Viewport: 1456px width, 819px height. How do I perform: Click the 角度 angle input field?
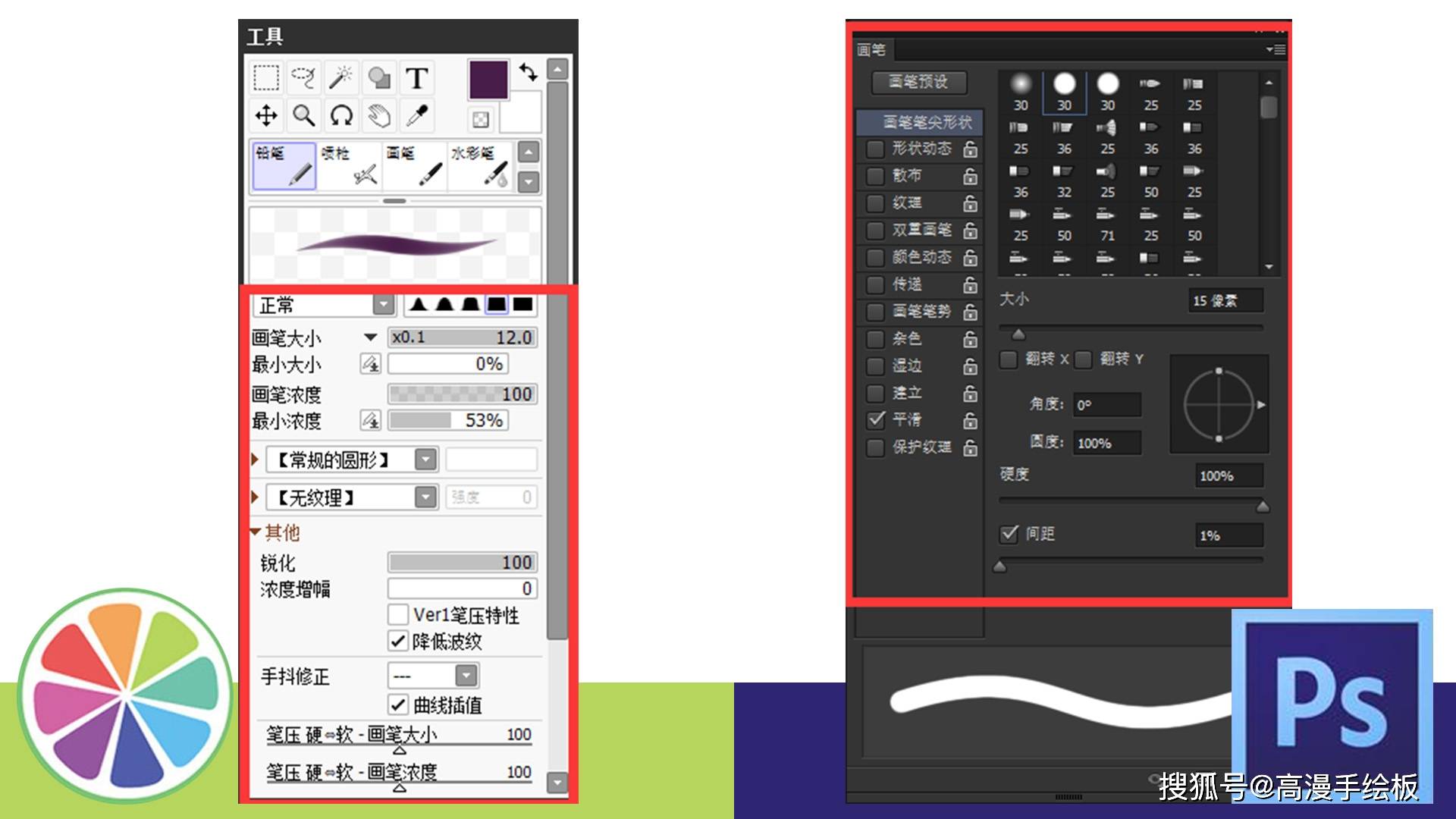point(1106,405)
